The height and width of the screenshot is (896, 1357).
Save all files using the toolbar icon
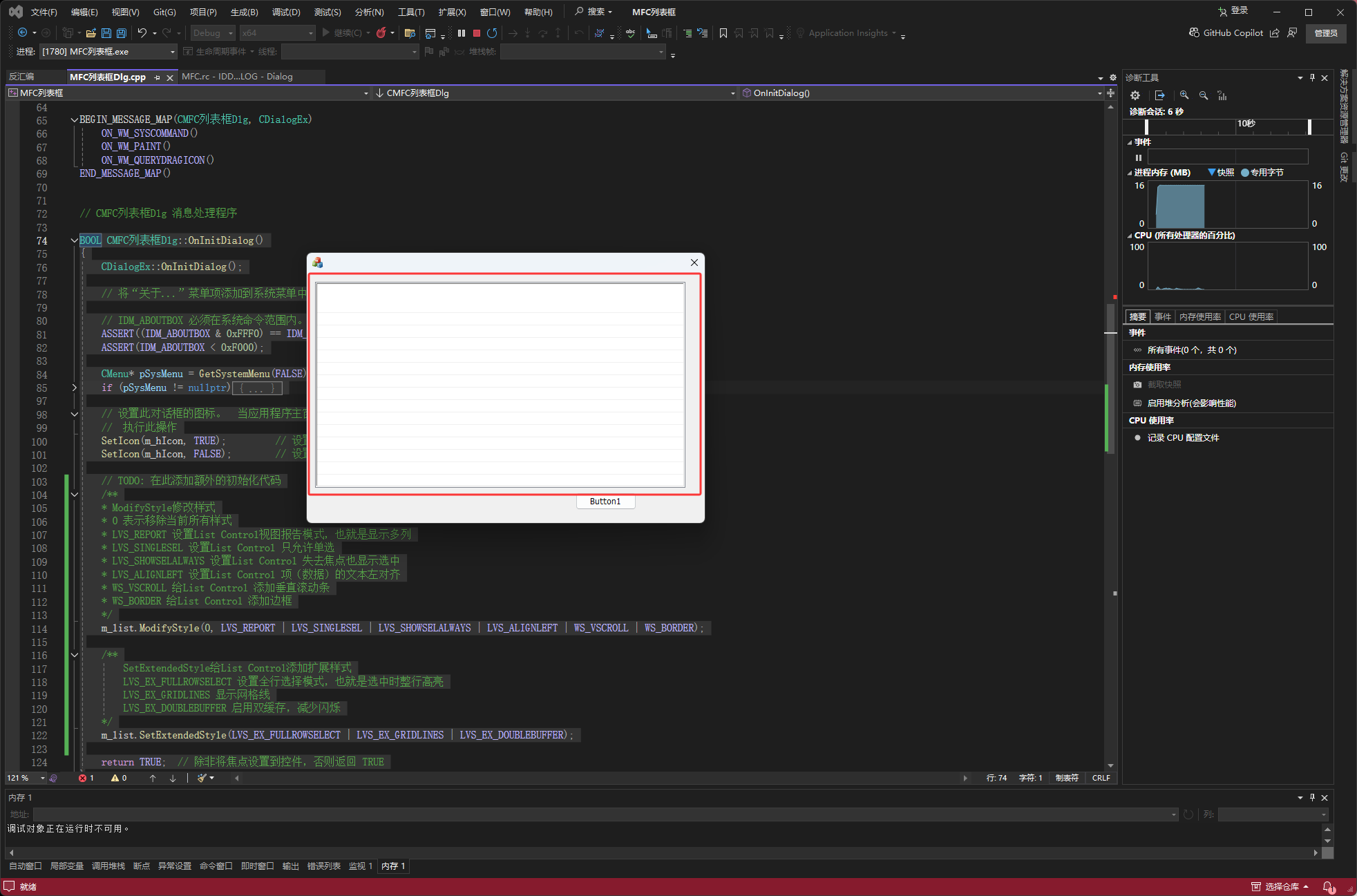point(122,33)
